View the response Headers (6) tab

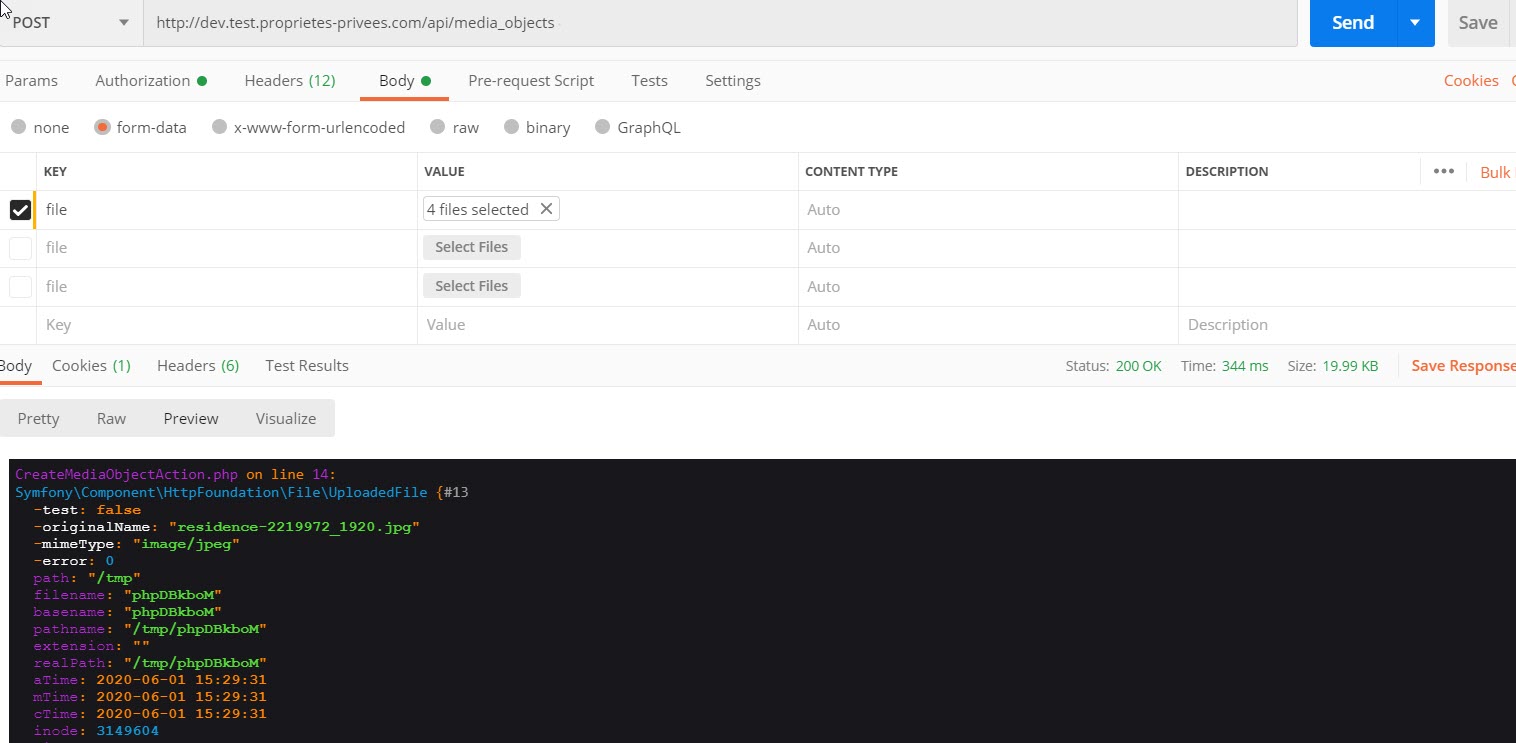pos(197,365)
